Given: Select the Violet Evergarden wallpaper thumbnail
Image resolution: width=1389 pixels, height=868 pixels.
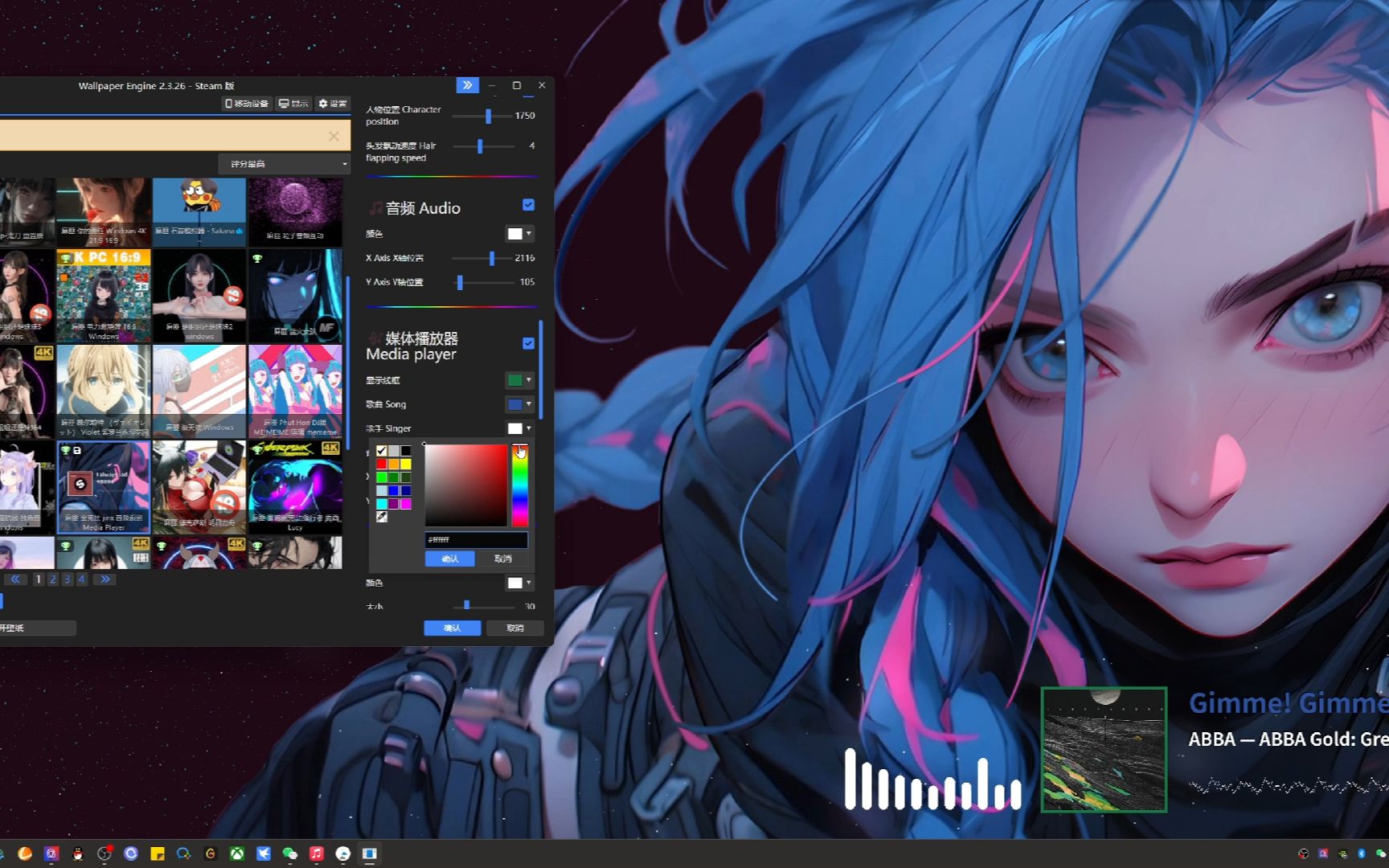Looking at the screenshot, I should pyautogui.click(x=104, y=391).
